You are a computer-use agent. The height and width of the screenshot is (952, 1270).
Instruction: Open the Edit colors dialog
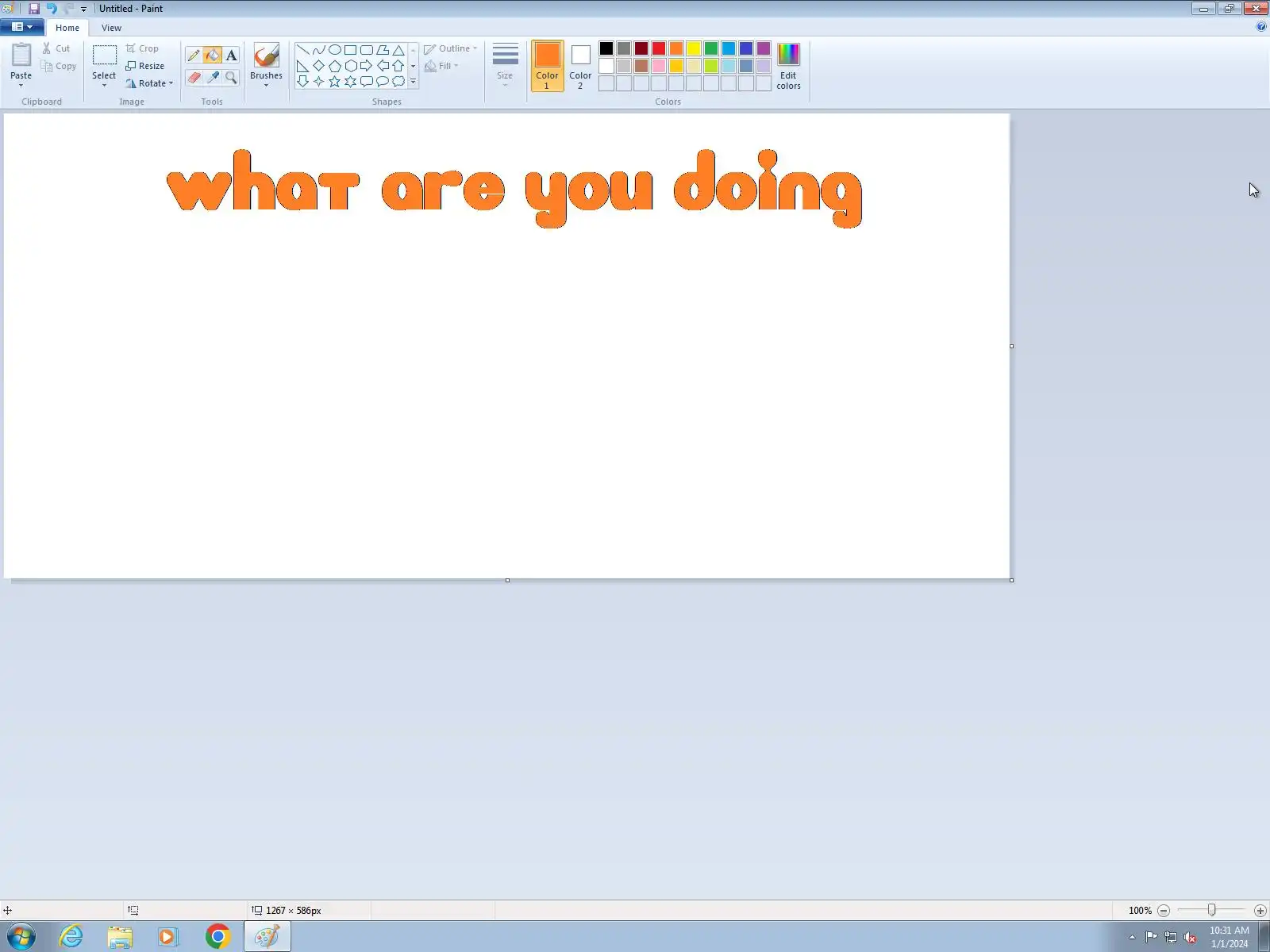788,66
